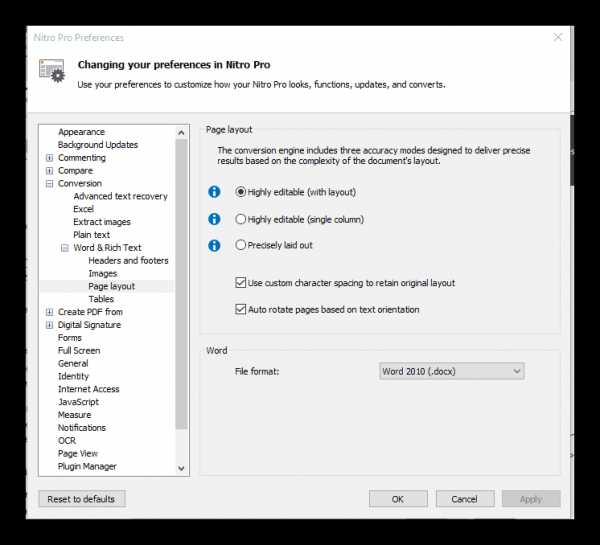600x545 pixels.
Task: Open Identity preferences
Action: click(x=73, y=376)
